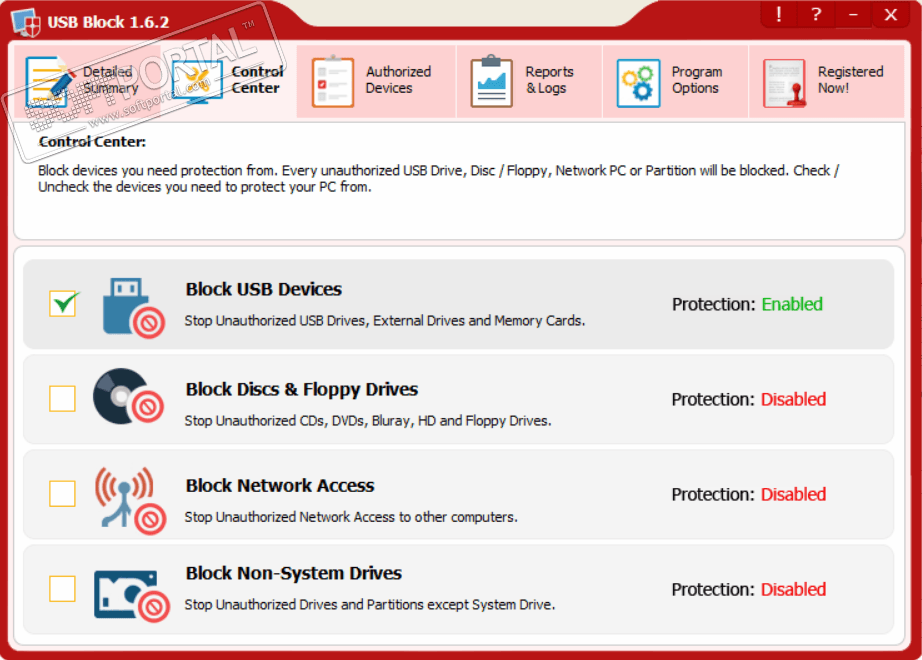Viewport: 922px width, 660px height.
Task: Go to the Reports & Logs tab
Action: click(x=529, y=81)
